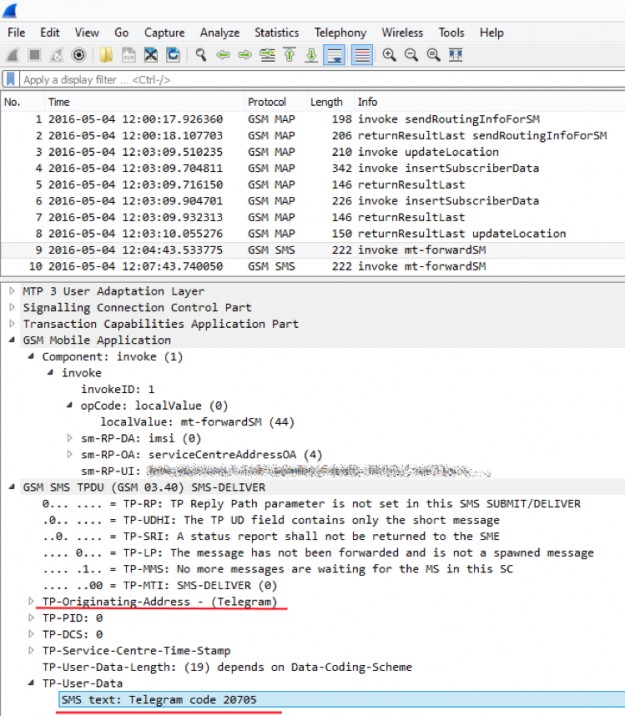Click the display filter bookmark icon

tap(11, 79)
